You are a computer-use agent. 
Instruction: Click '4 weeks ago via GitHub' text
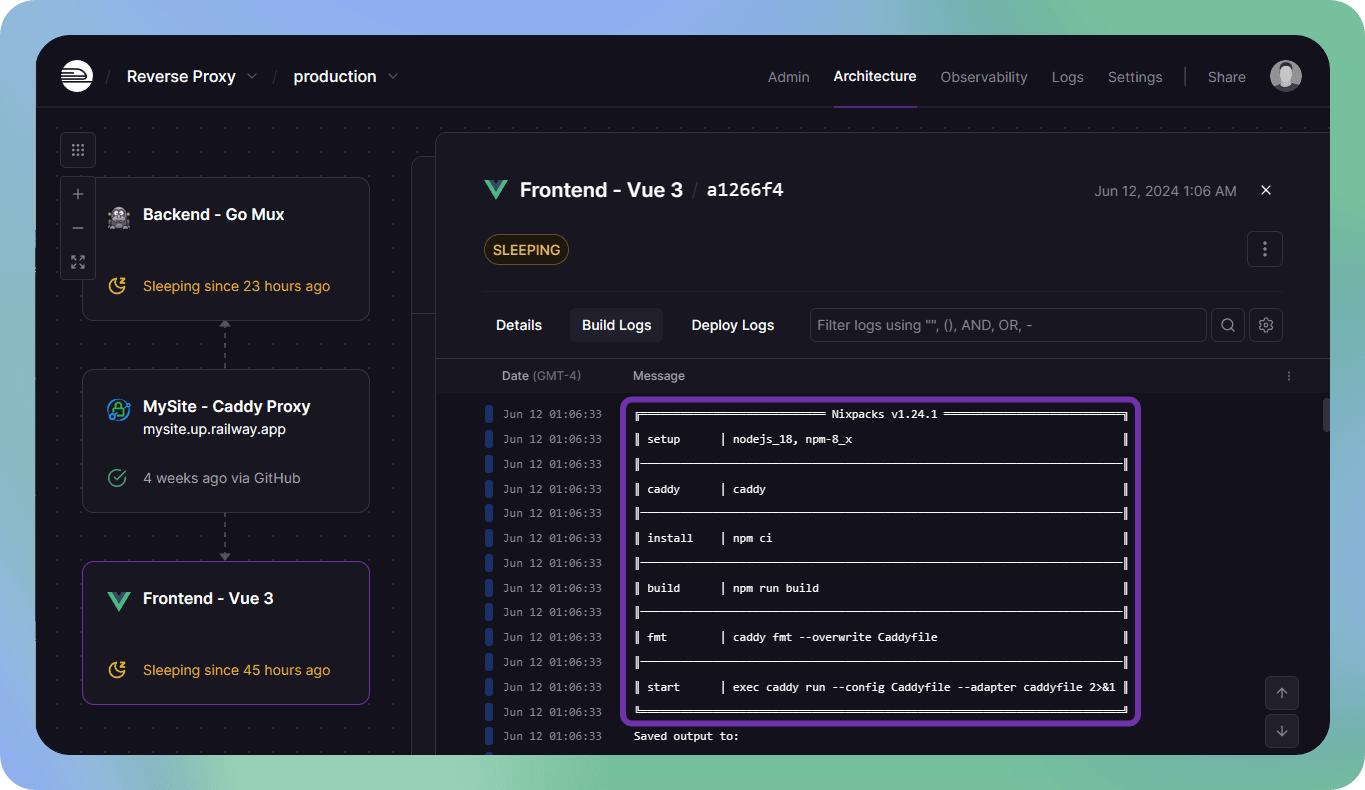tap(222, 478)
